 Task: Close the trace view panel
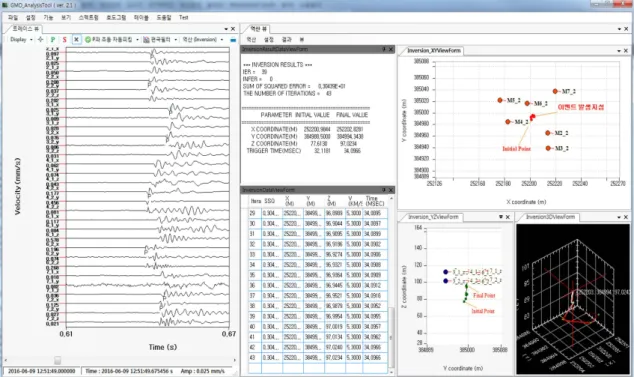tap(233, 29)
